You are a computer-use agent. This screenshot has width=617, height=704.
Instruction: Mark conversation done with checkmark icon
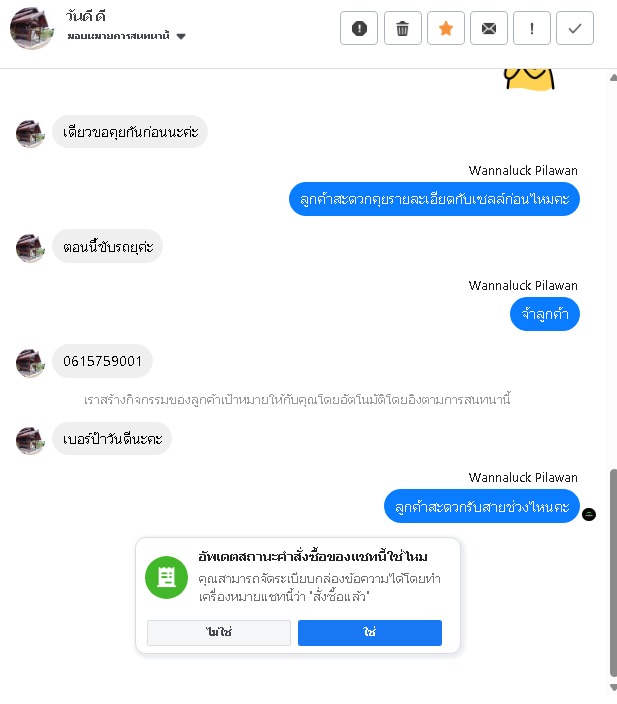(x=575, y=28)
